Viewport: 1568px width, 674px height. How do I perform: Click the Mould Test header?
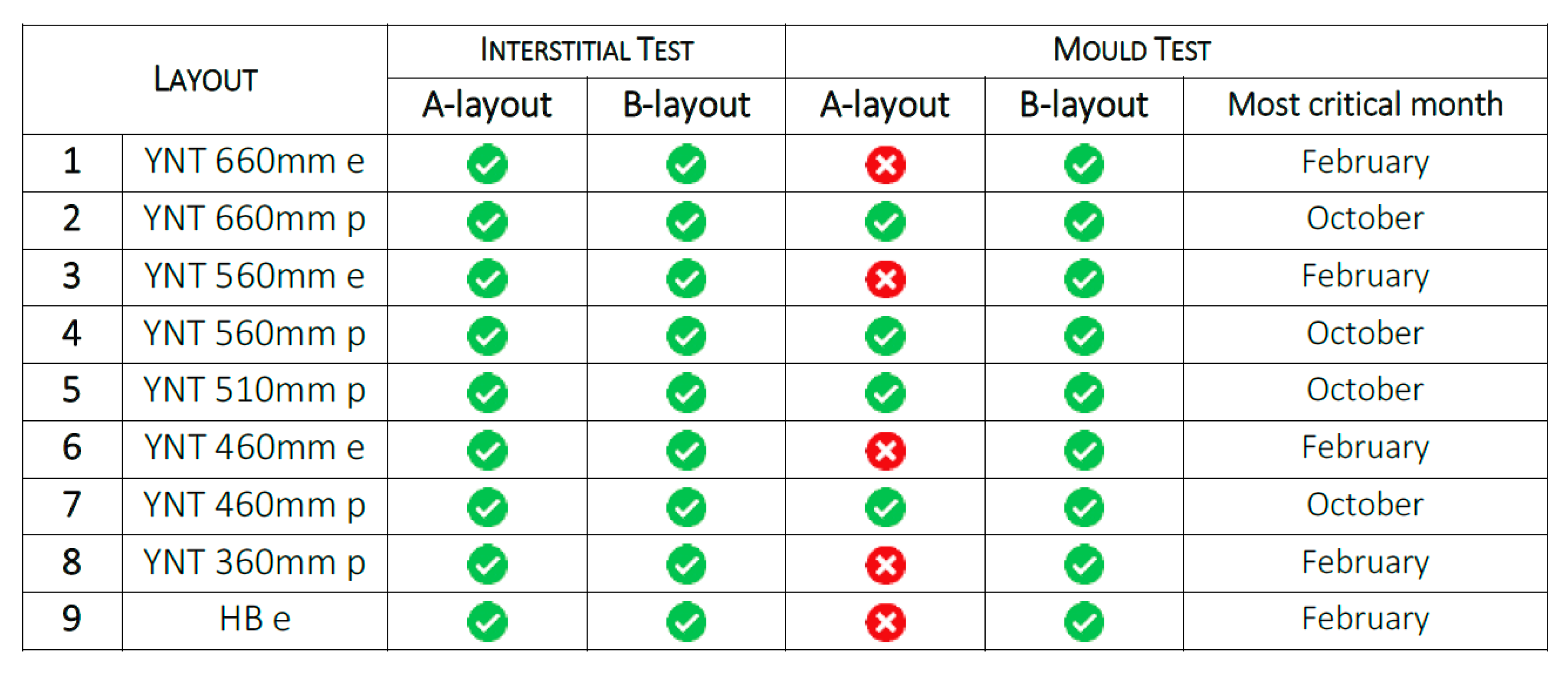tap(1132, 50)
